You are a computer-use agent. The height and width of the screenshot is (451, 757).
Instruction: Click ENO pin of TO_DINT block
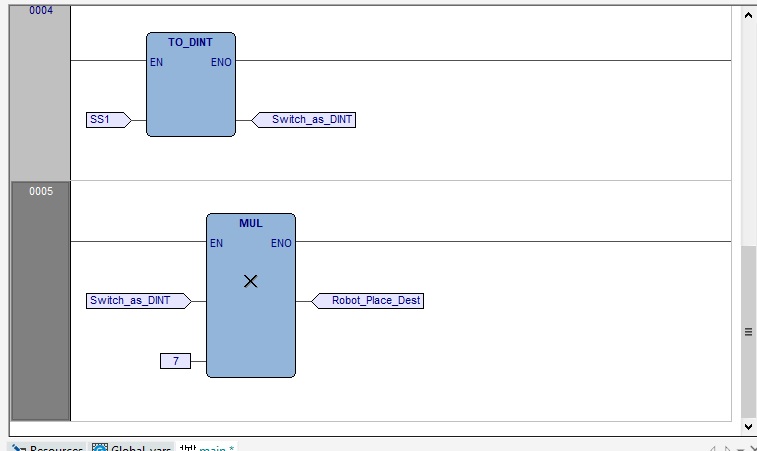pos(221,62)
